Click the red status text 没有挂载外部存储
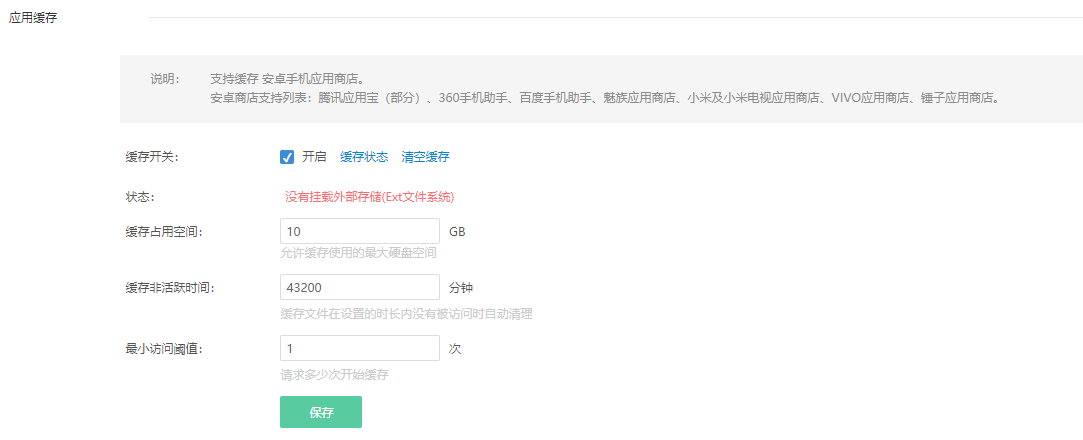This screenshot has width=1083, height=440. 370,197
